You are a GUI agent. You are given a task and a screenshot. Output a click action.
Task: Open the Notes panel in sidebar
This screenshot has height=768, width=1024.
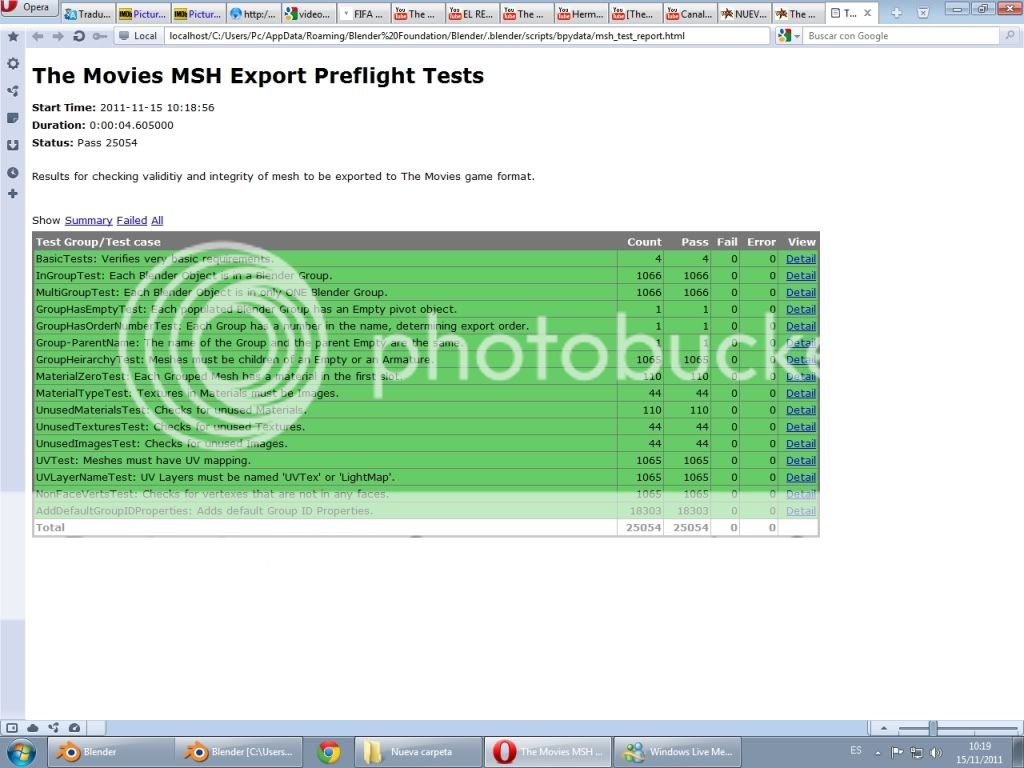[12, 118]
